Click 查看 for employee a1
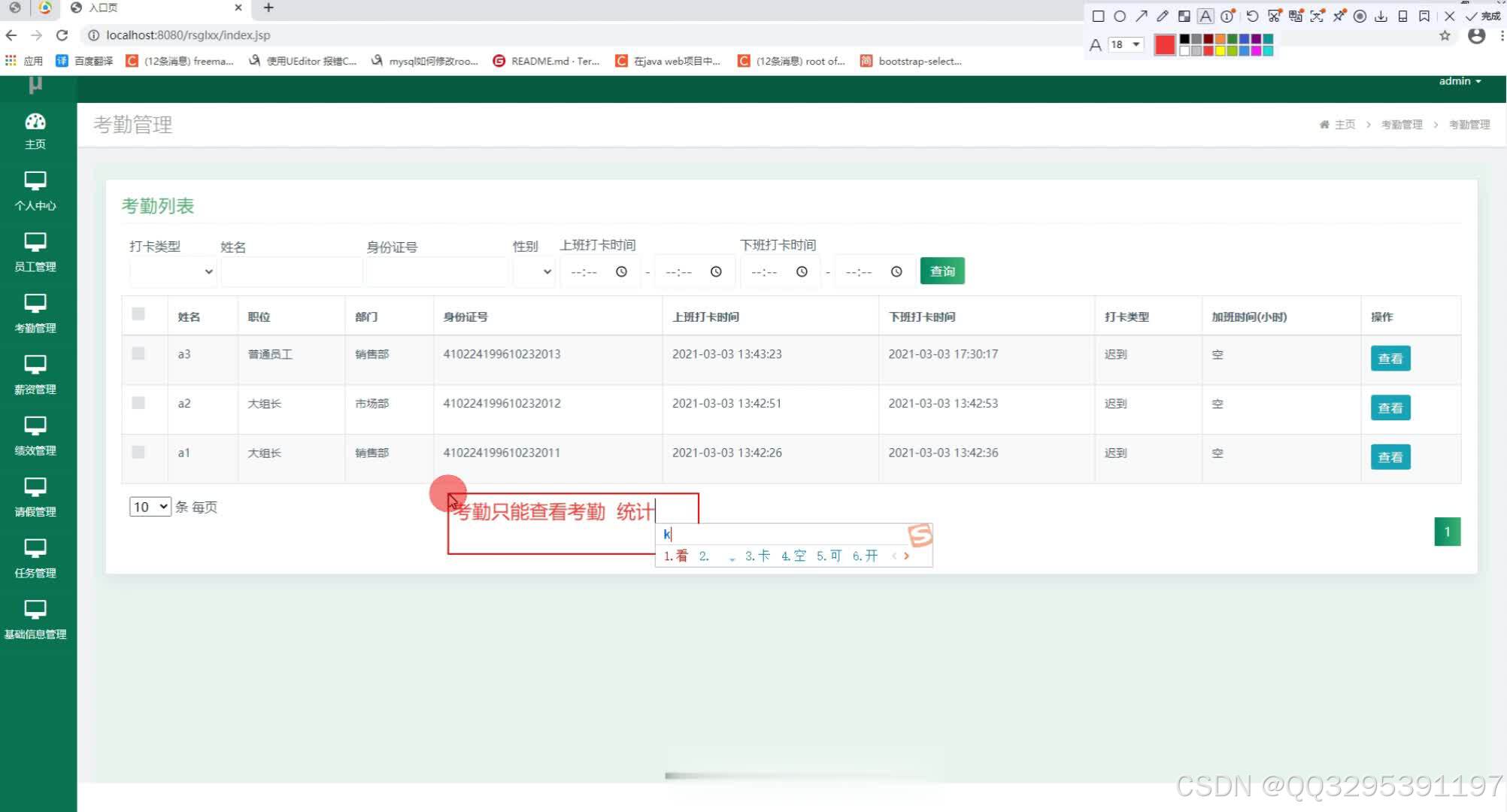 [x=1390, y=457]
